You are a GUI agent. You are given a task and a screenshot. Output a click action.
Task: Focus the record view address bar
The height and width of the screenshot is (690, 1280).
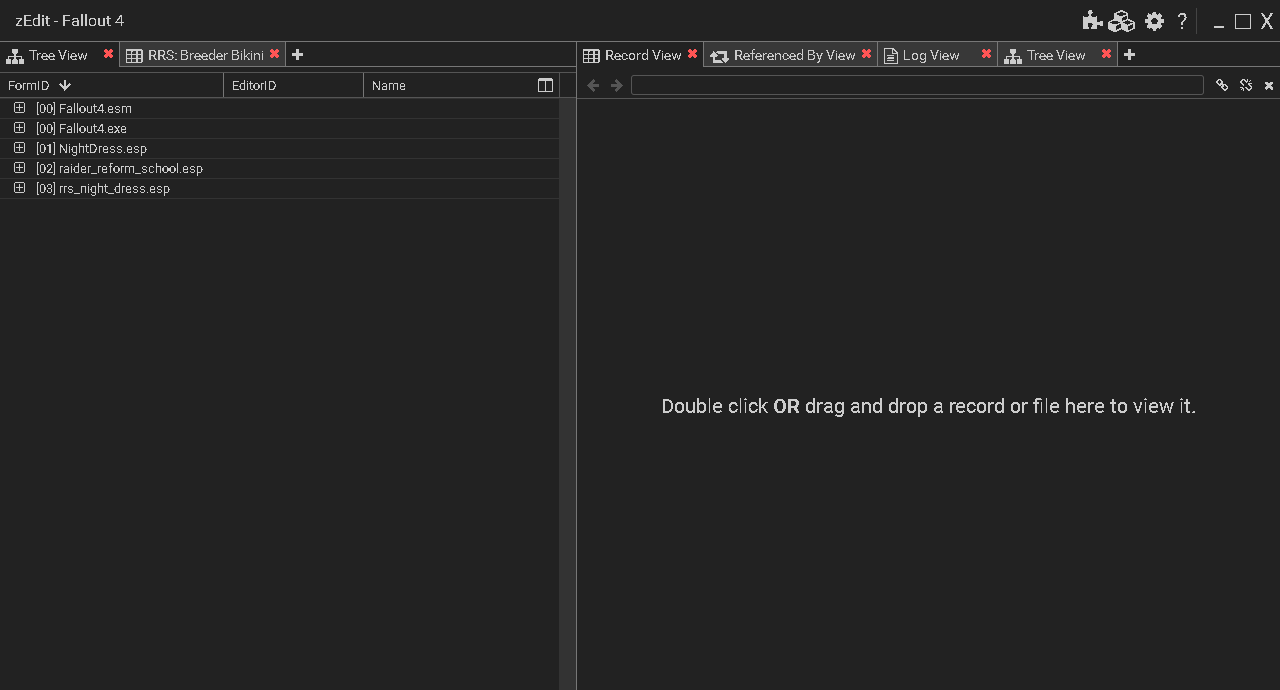tap(918, 86)
